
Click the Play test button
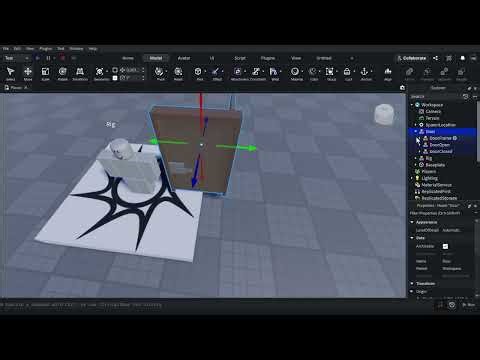(x=37, y=58)
